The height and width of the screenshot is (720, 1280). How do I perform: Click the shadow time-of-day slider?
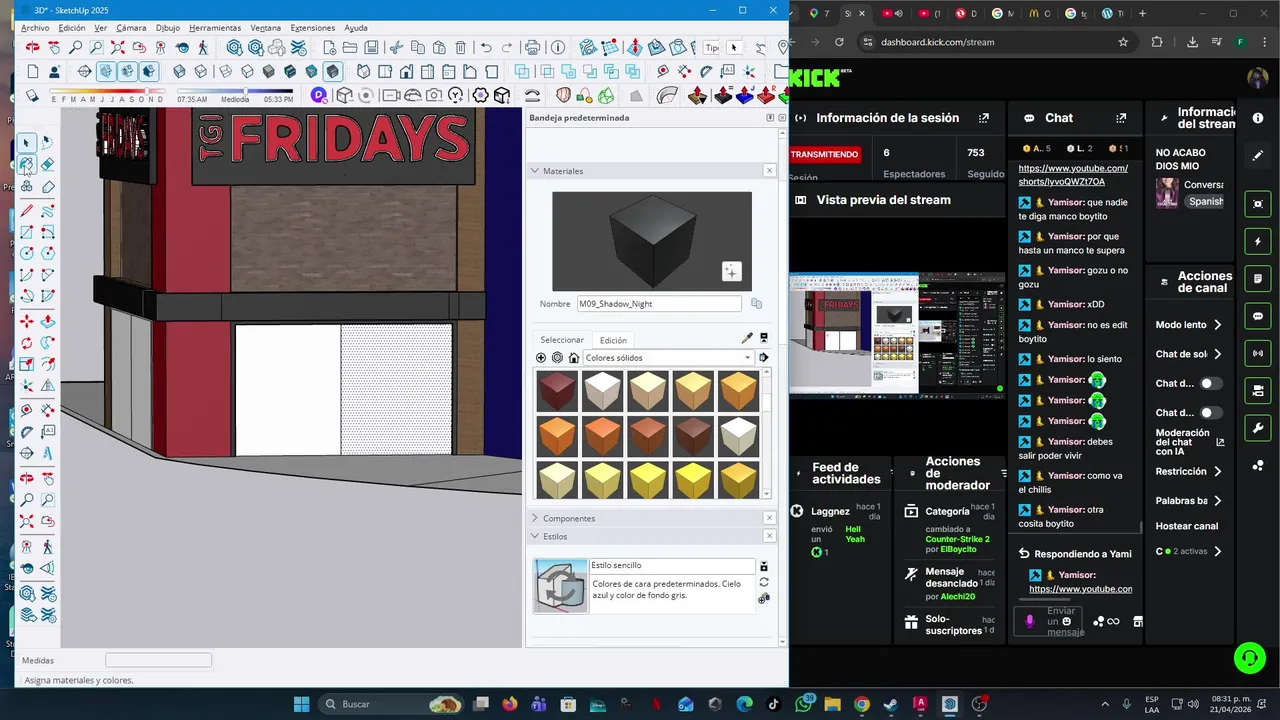point(235,91)
